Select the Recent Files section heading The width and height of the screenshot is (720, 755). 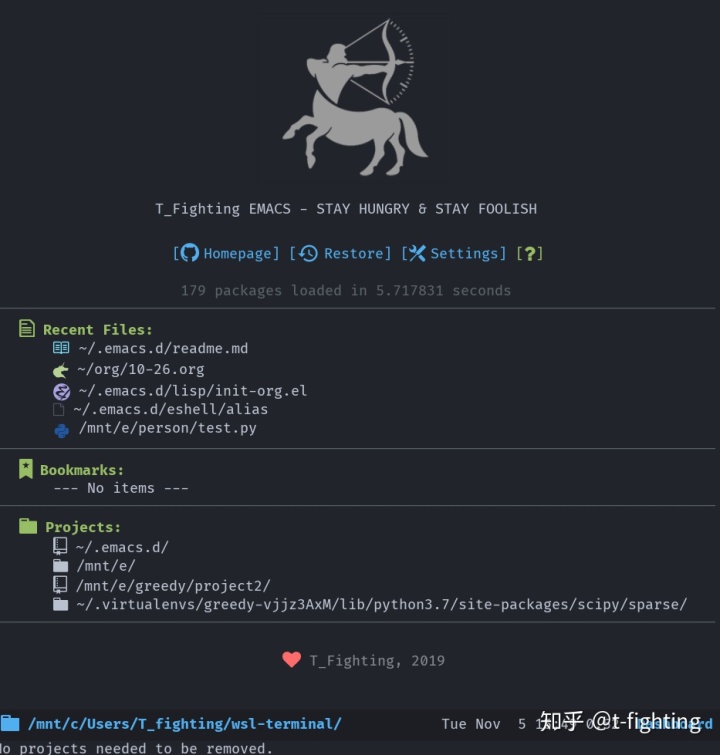coord(98,330)
